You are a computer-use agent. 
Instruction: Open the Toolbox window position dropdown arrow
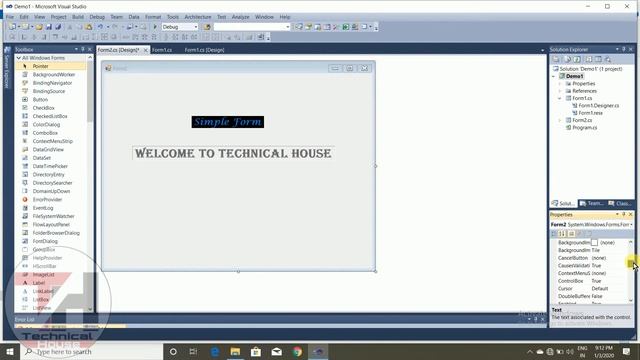pyautogui.click(x=76, y=49)
